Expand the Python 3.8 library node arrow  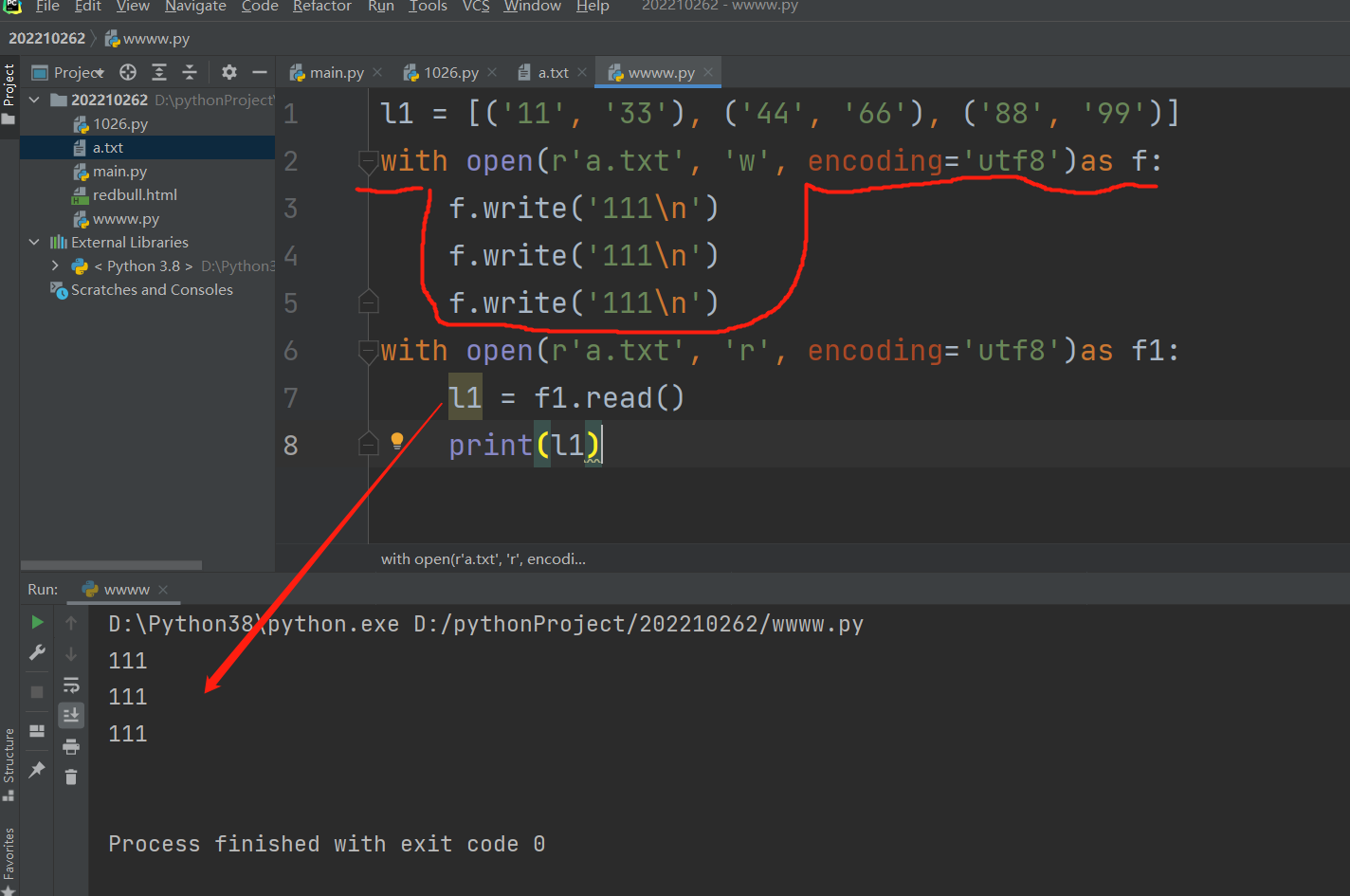coord(55,265)
